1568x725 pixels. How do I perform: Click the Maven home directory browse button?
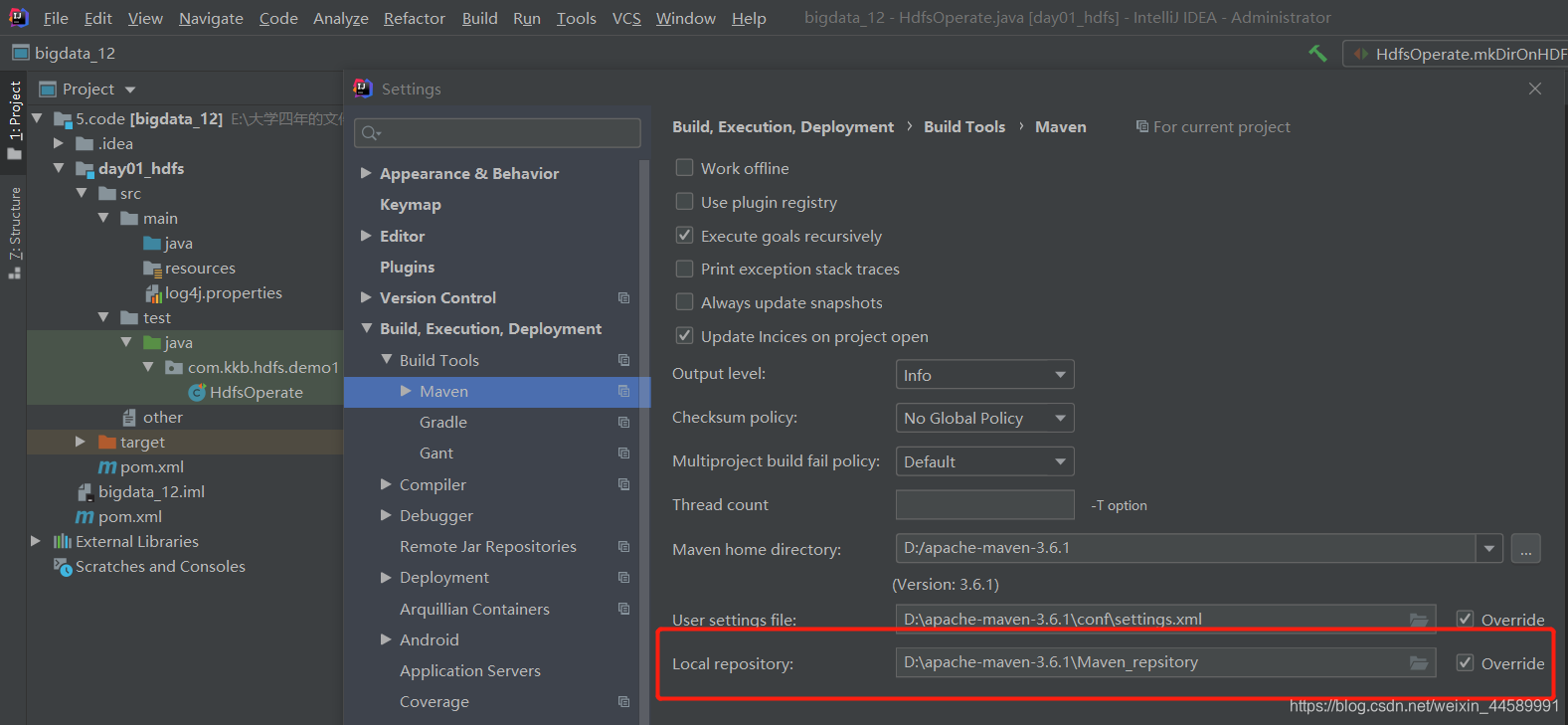(1526, 548)
